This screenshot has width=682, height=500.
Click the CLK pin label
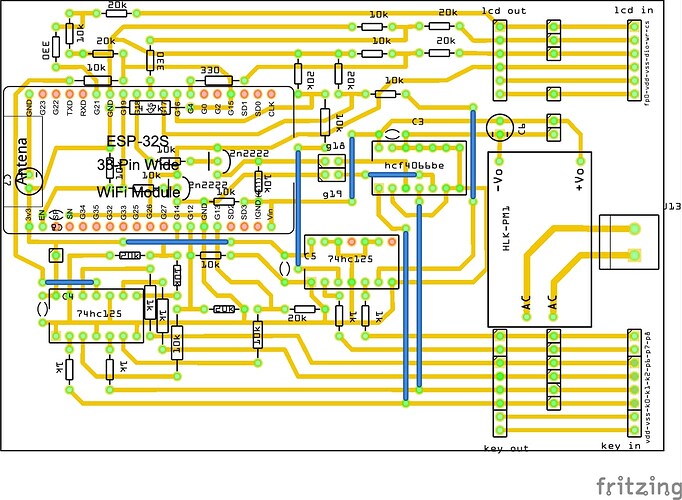[271, 108]
